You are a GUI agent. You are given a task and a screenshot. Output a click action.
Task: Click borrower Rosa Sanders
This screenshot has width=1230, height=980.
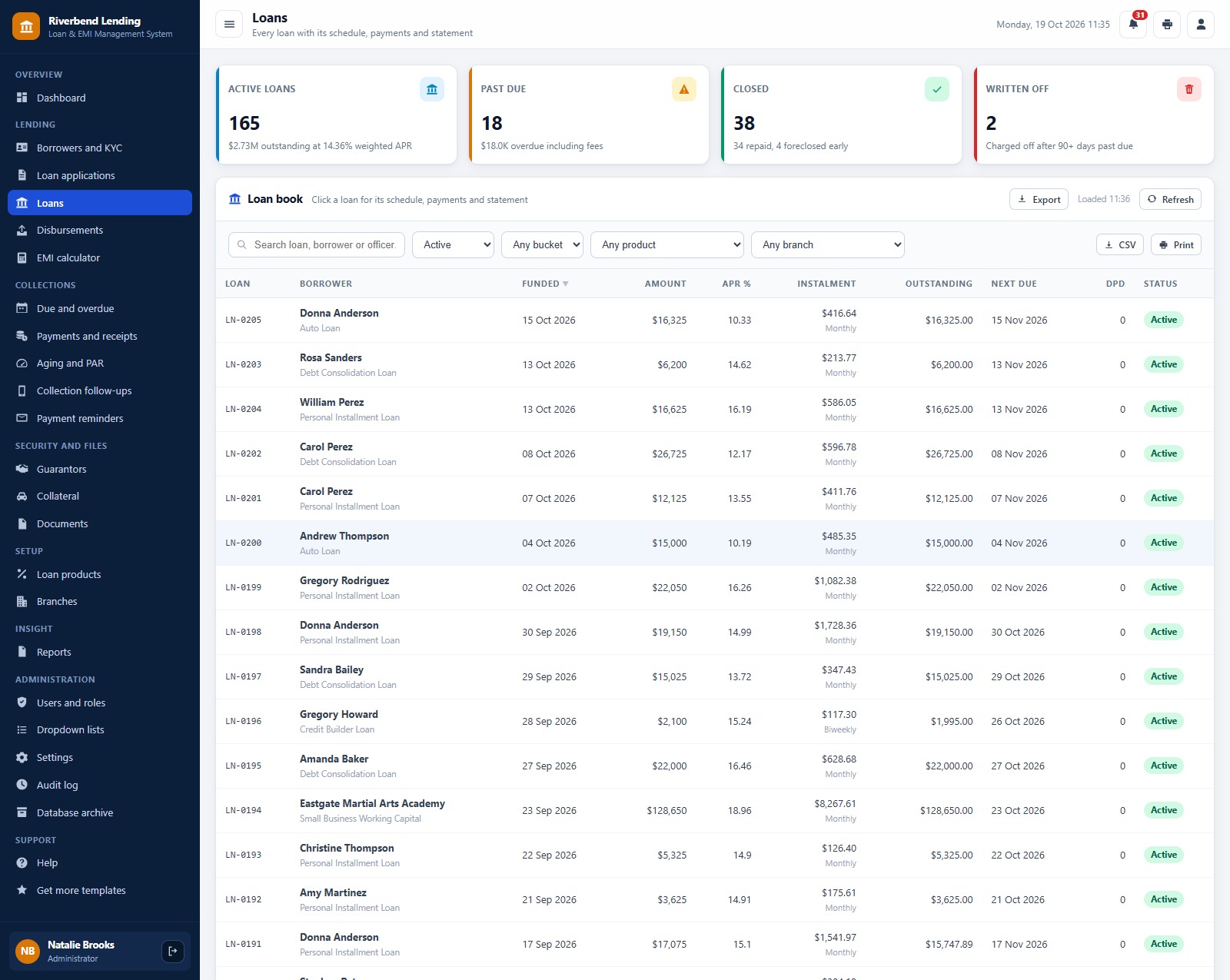pyautogui.click(x=331, y=357)
